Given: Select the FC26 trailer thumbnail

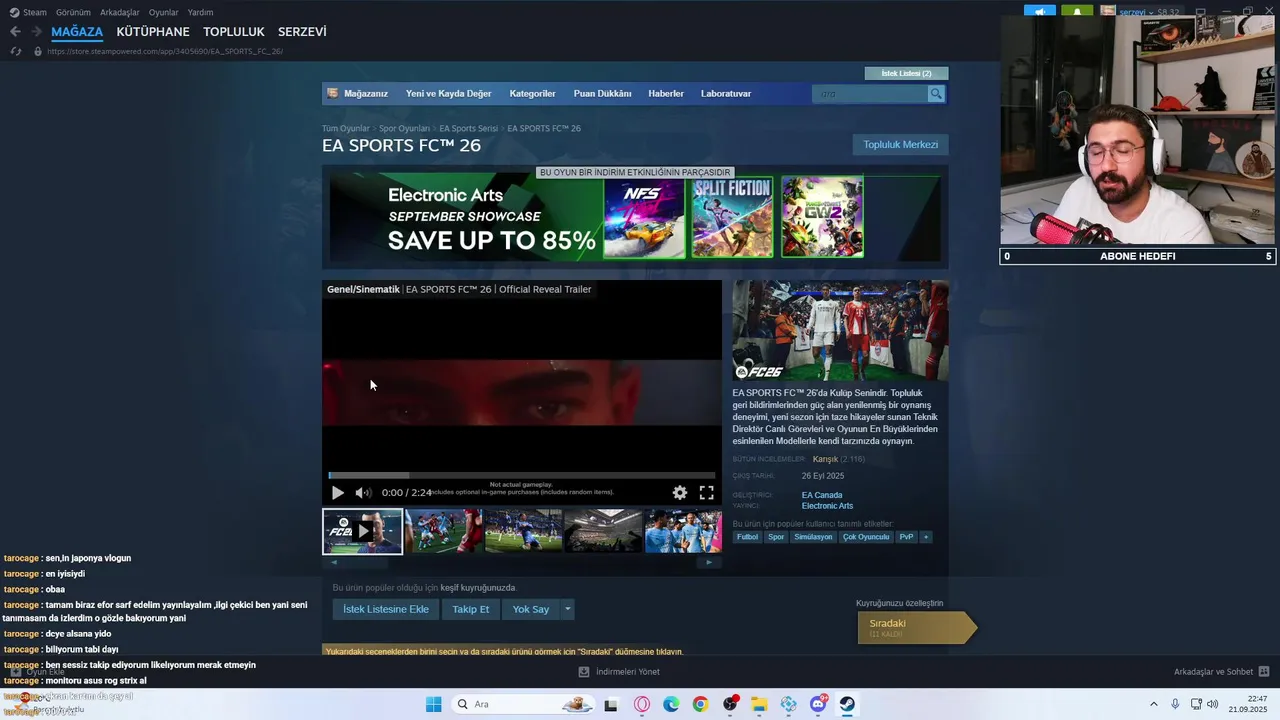Looking at the screenshot, I should (x=362, y=531).
